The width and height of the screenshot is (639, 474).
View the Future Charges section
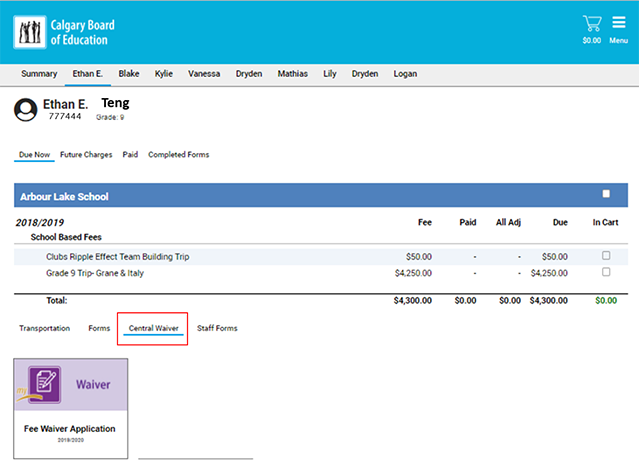point(86,155)
